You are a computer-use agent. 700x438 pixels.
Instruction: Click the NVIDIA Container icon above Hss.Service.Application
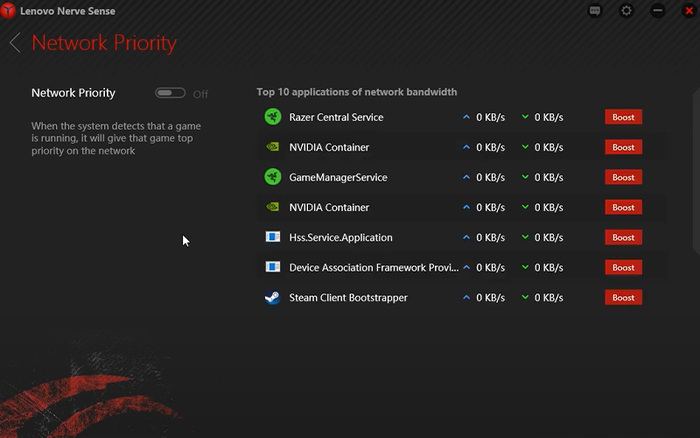point(273,207)
